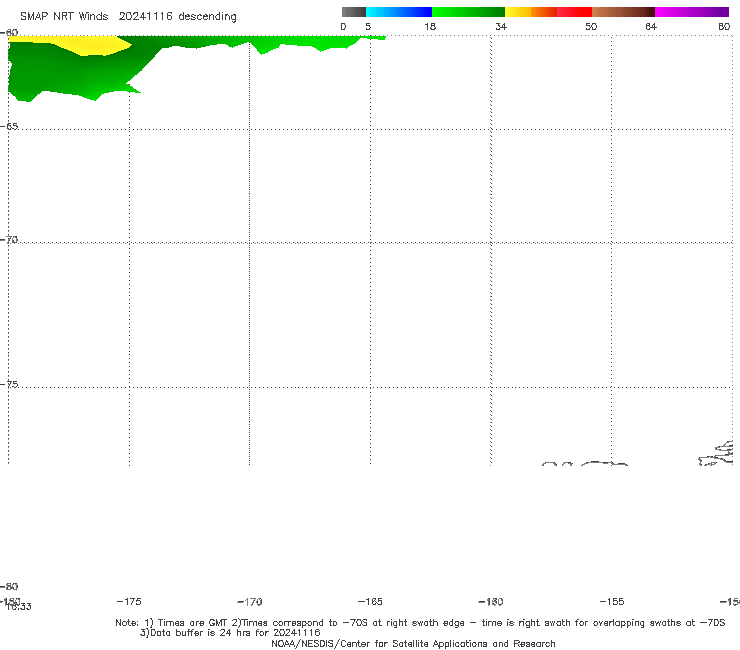The image size is (740, 650).
Task: Click the dark green wind swath area
Action: pos(71,71)
